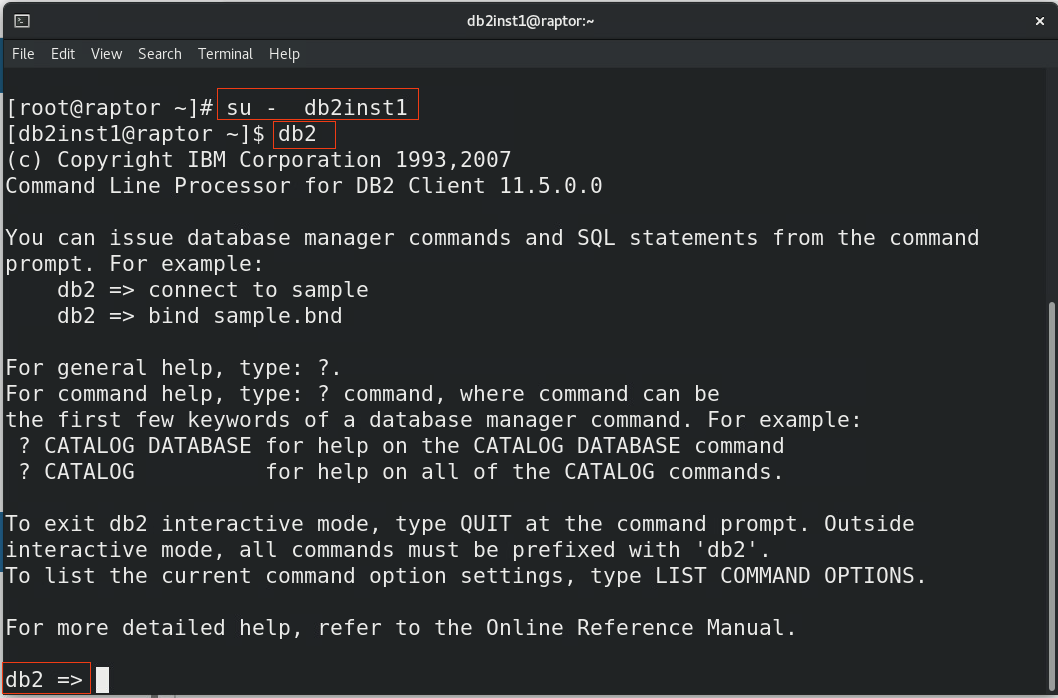The width and height of the screenshot is (1058, 698).
Task: Click the terminal icon in the title bar
Action: click(22, 21)
